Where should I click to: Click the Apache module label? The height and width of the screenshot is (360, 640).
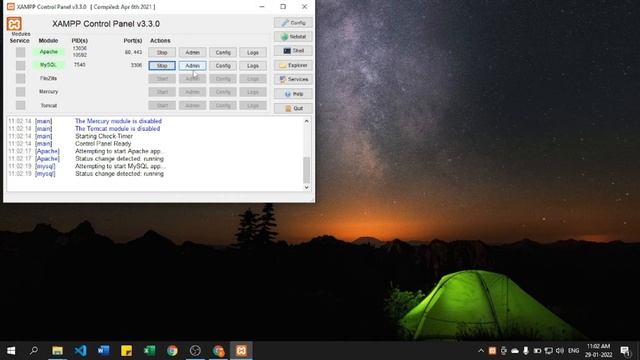coord(49,52)
